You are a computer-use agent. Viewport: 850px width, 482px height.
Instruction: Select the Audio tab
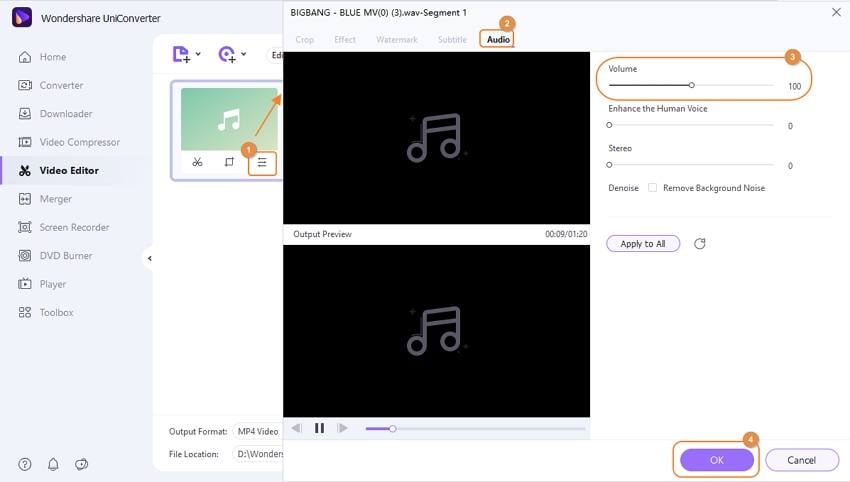(x=498, y=40)
